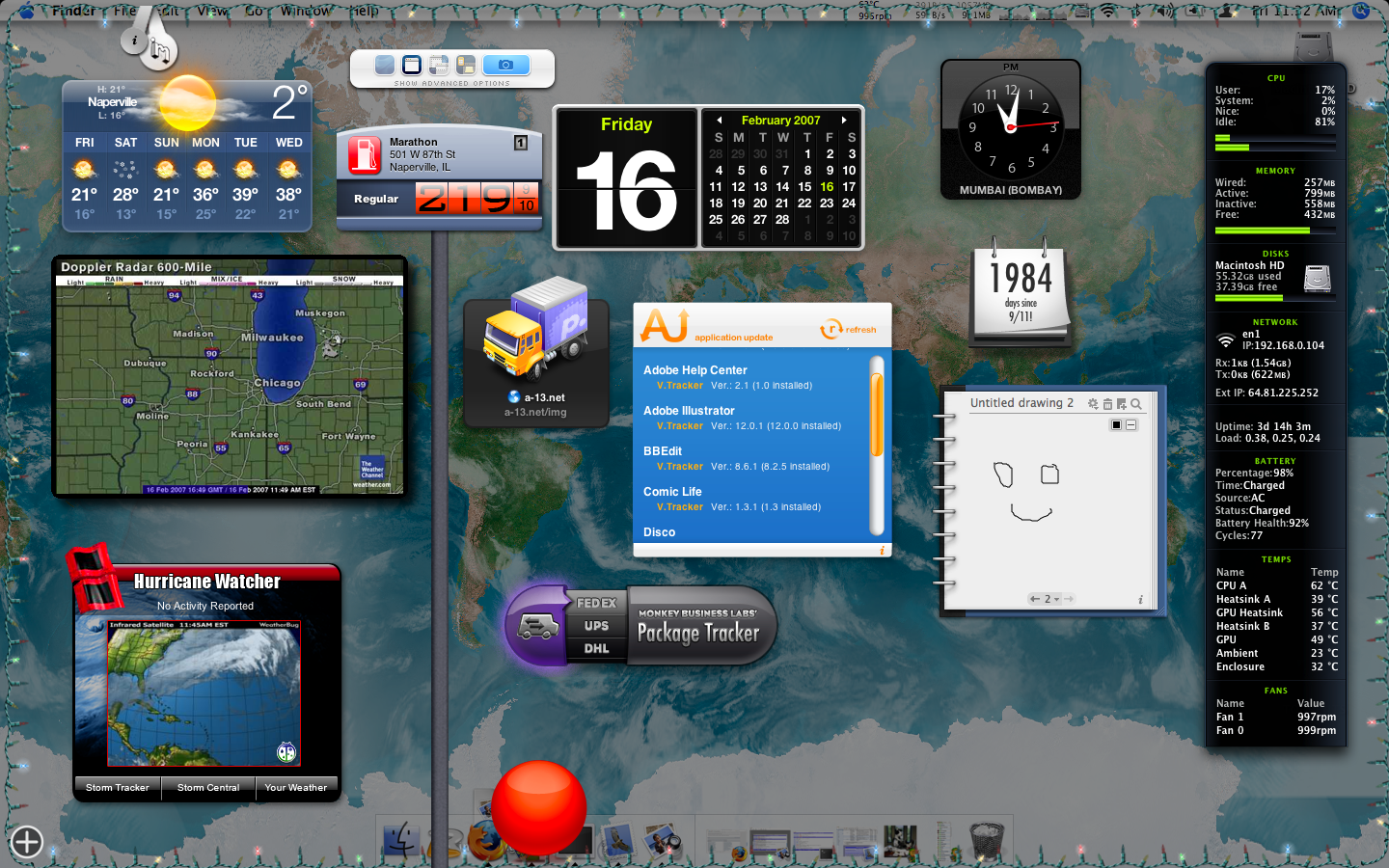Viewport: 1389px width, 868px height.
Task: Click a-13.net favorite label
Action: point(545,397)
